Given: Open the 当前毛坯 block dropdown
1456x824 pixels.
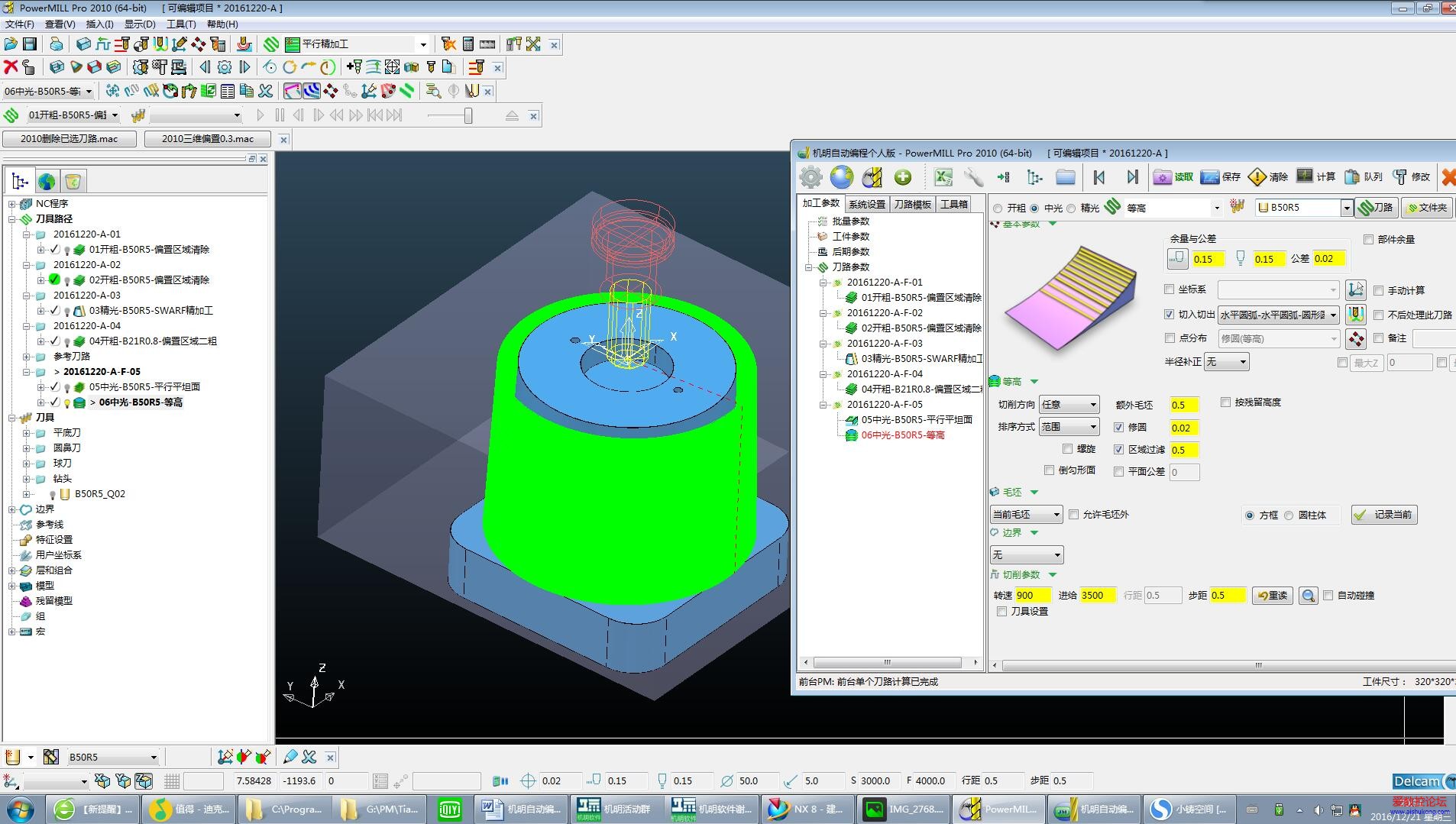Looking at the screenshot, I should (1026, 515).
